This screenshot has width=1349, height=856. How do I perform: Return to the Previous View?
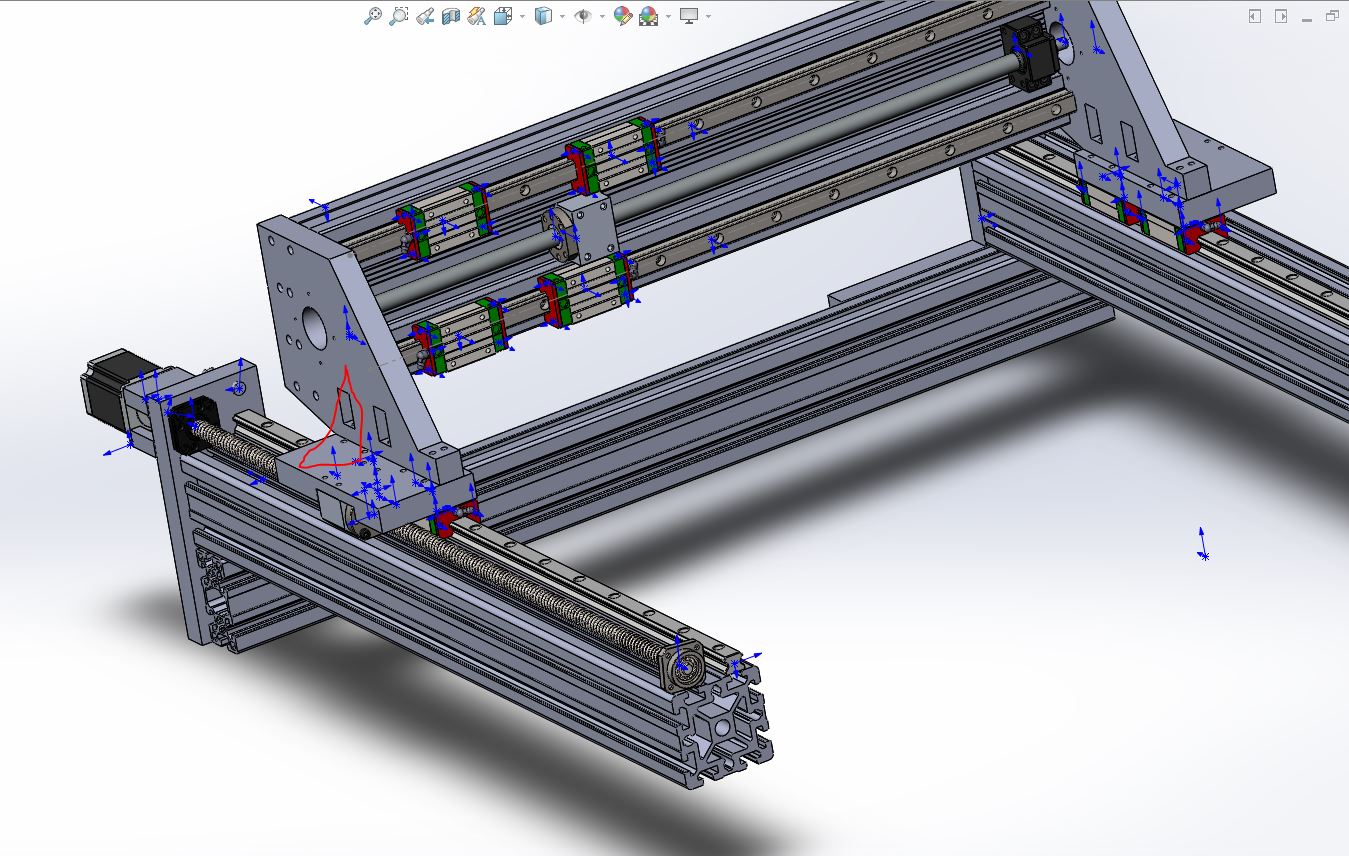click(x=425, y=16)
